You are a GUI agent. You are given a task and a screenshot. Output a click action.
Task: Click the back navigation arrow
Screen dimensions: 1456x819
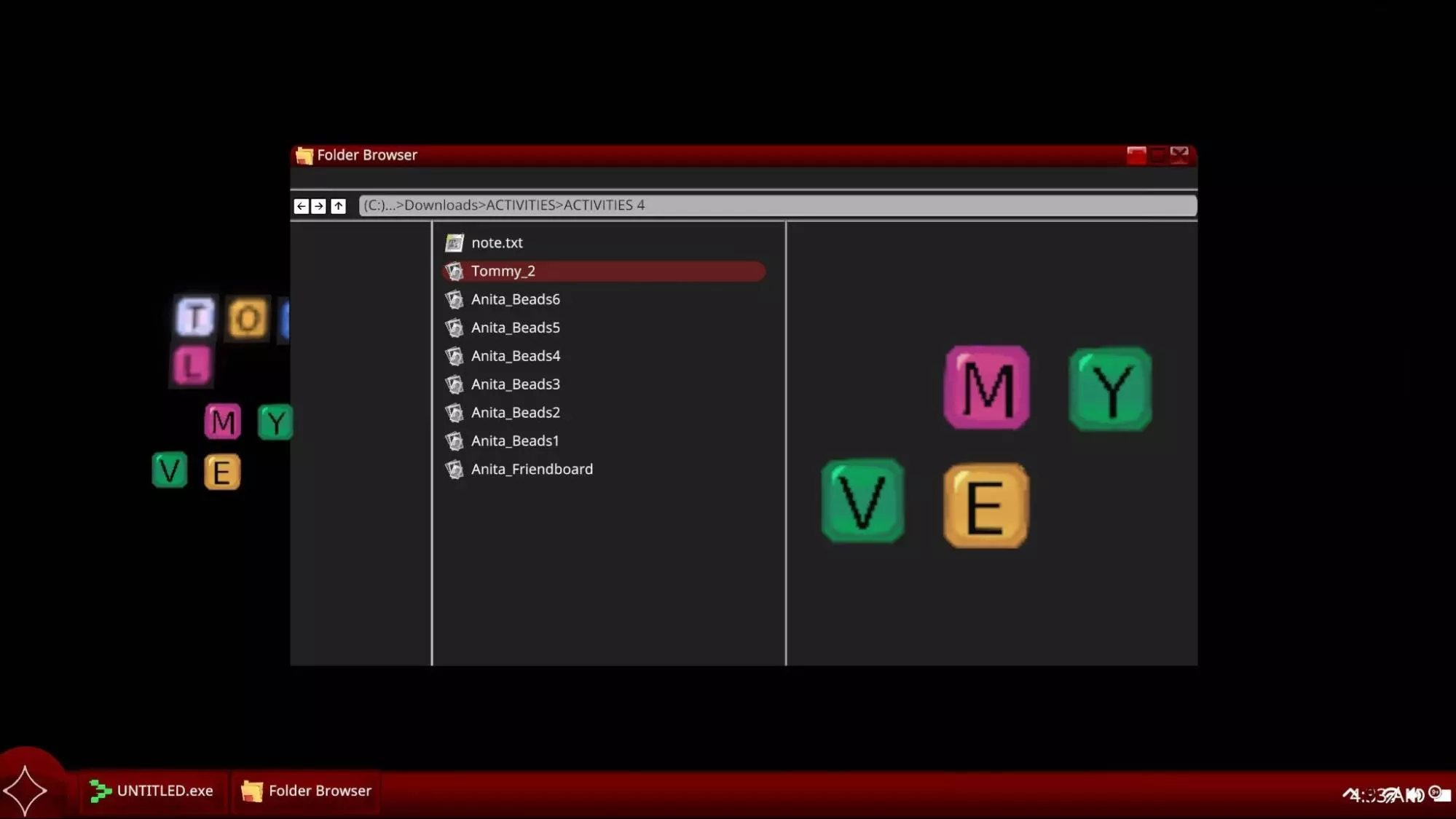click(x=301, y=206)
